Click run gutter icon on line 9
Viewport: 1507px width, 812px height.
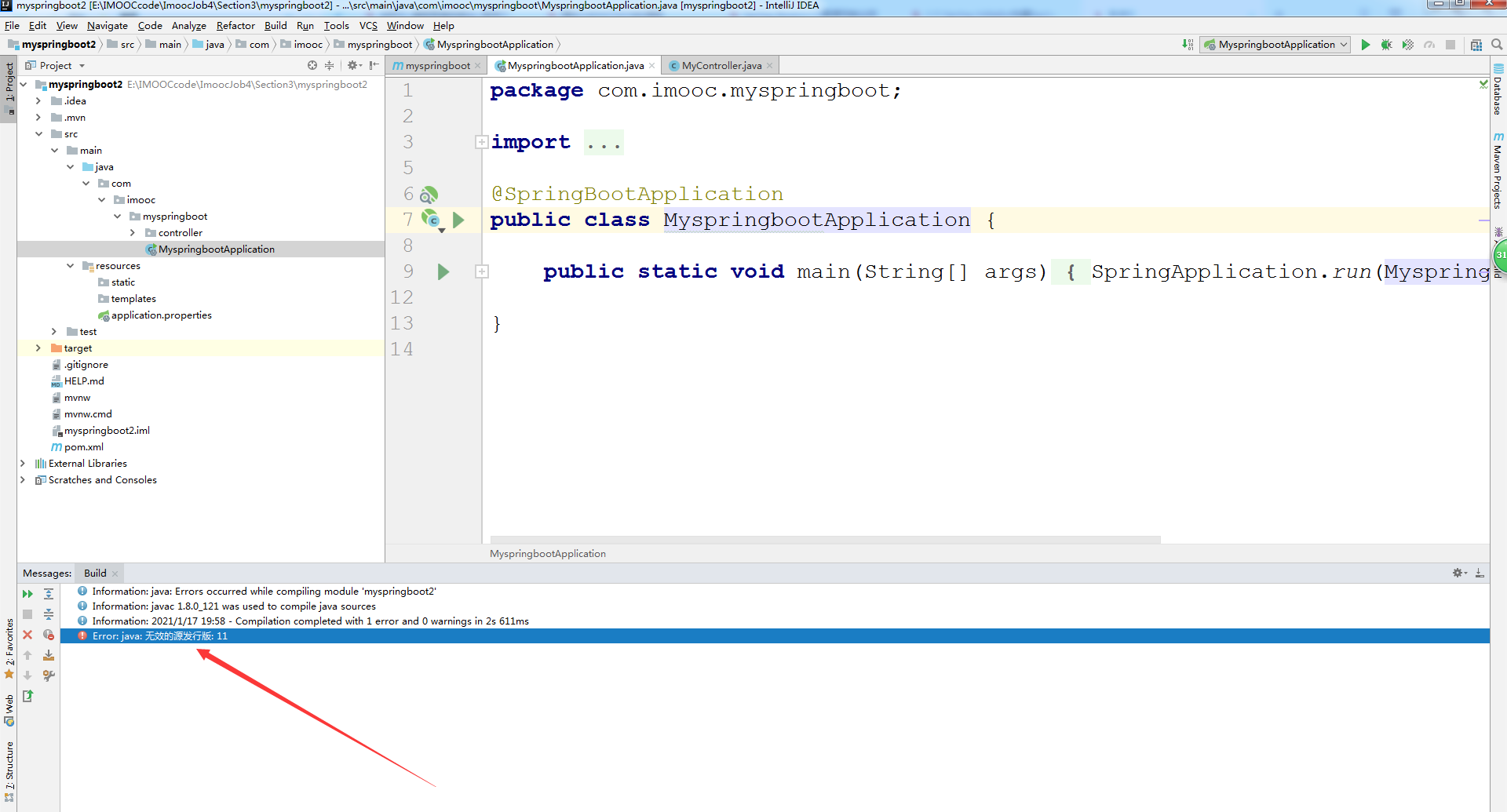[443, 271]
